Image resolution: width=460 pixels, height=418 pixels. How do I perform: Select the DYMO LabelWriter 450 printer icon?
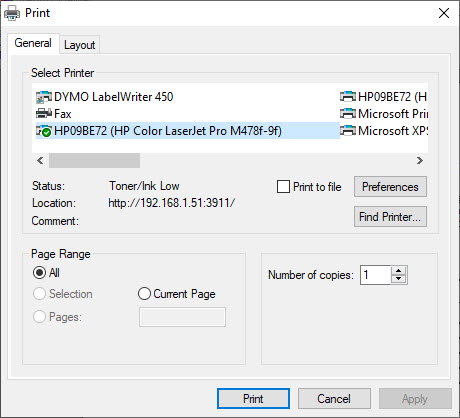pyautogui.click(x=44, y=97)
